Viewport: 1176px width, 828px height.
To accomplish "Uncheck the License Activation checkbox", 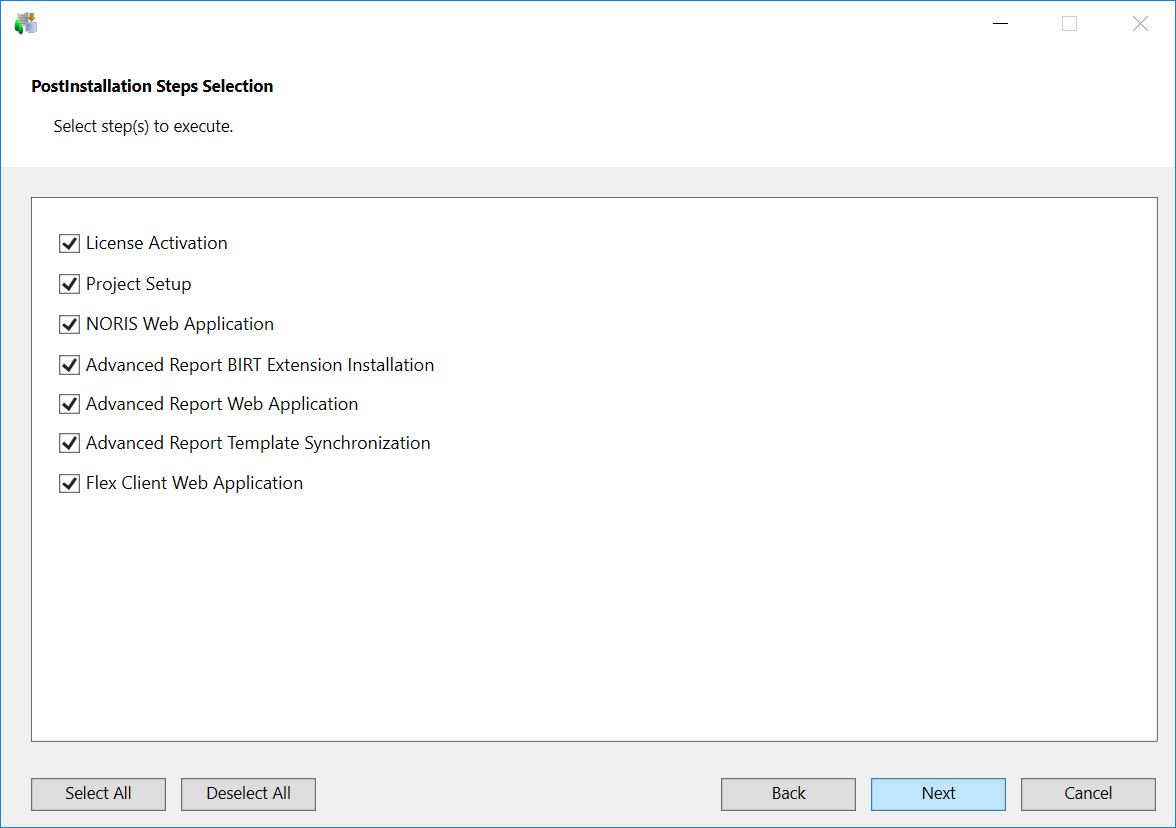I will tap(69, 243).
